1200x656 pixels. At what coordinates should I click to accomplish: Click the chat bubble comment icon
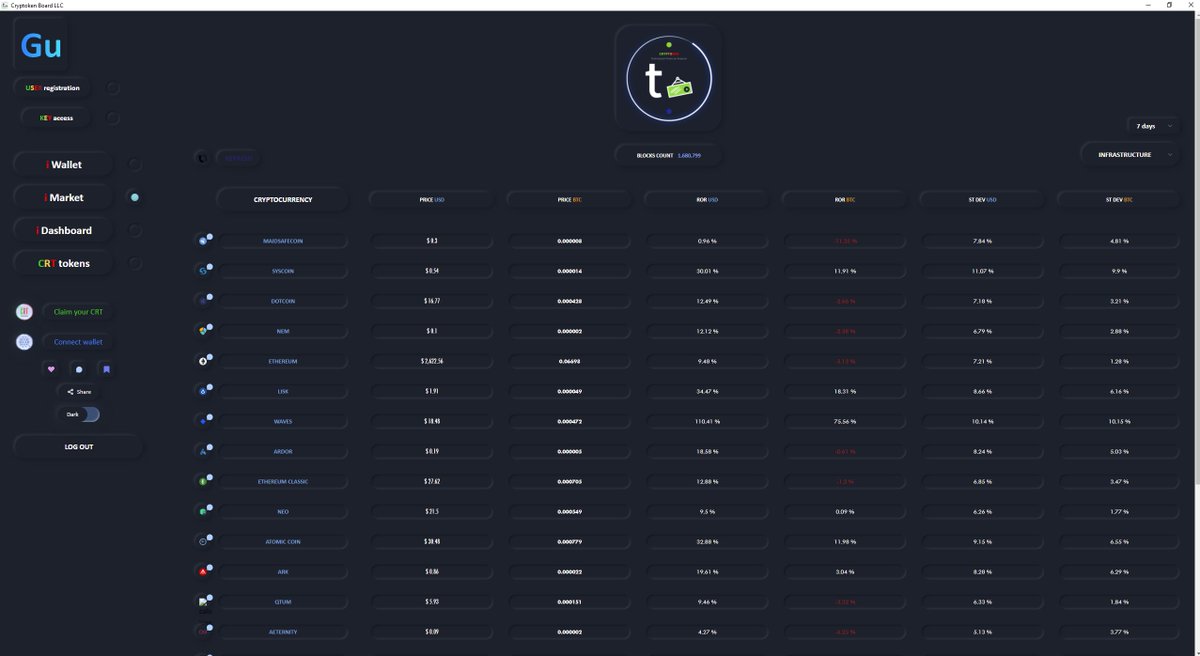[x=79, y=369]
